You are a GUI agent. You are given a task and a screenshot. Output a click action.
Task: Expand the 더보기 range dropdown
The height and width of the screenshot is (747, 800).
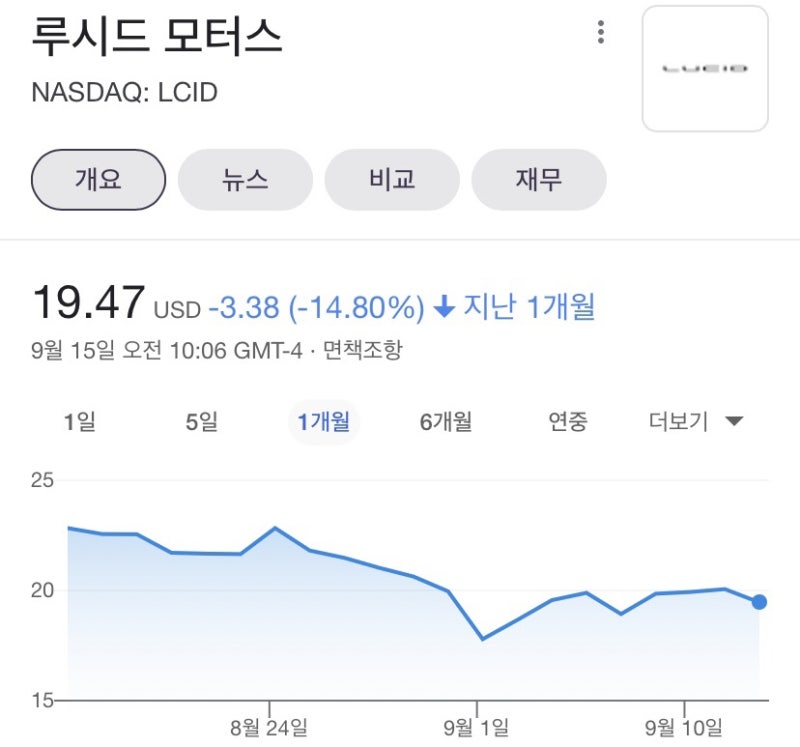click(x=696, y=422)
